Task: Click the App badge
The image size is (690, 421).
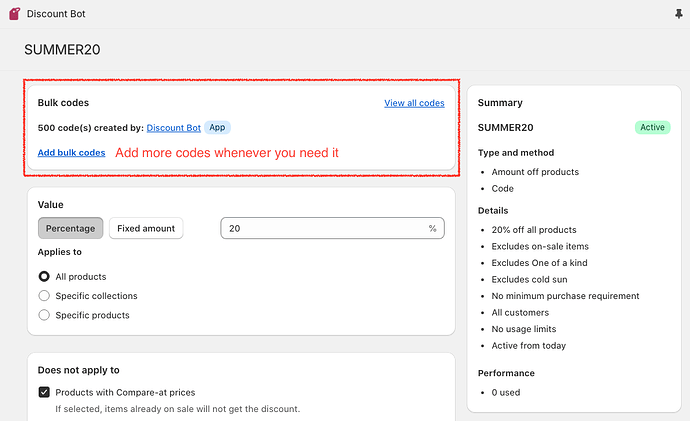Action: pyautogui.click(x=217, y=128)
